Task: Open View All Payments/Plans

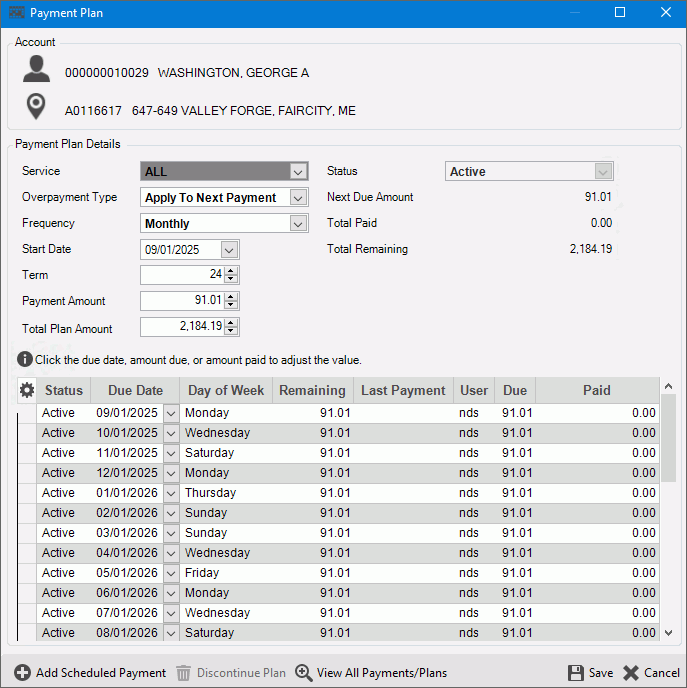Action: 371,673
